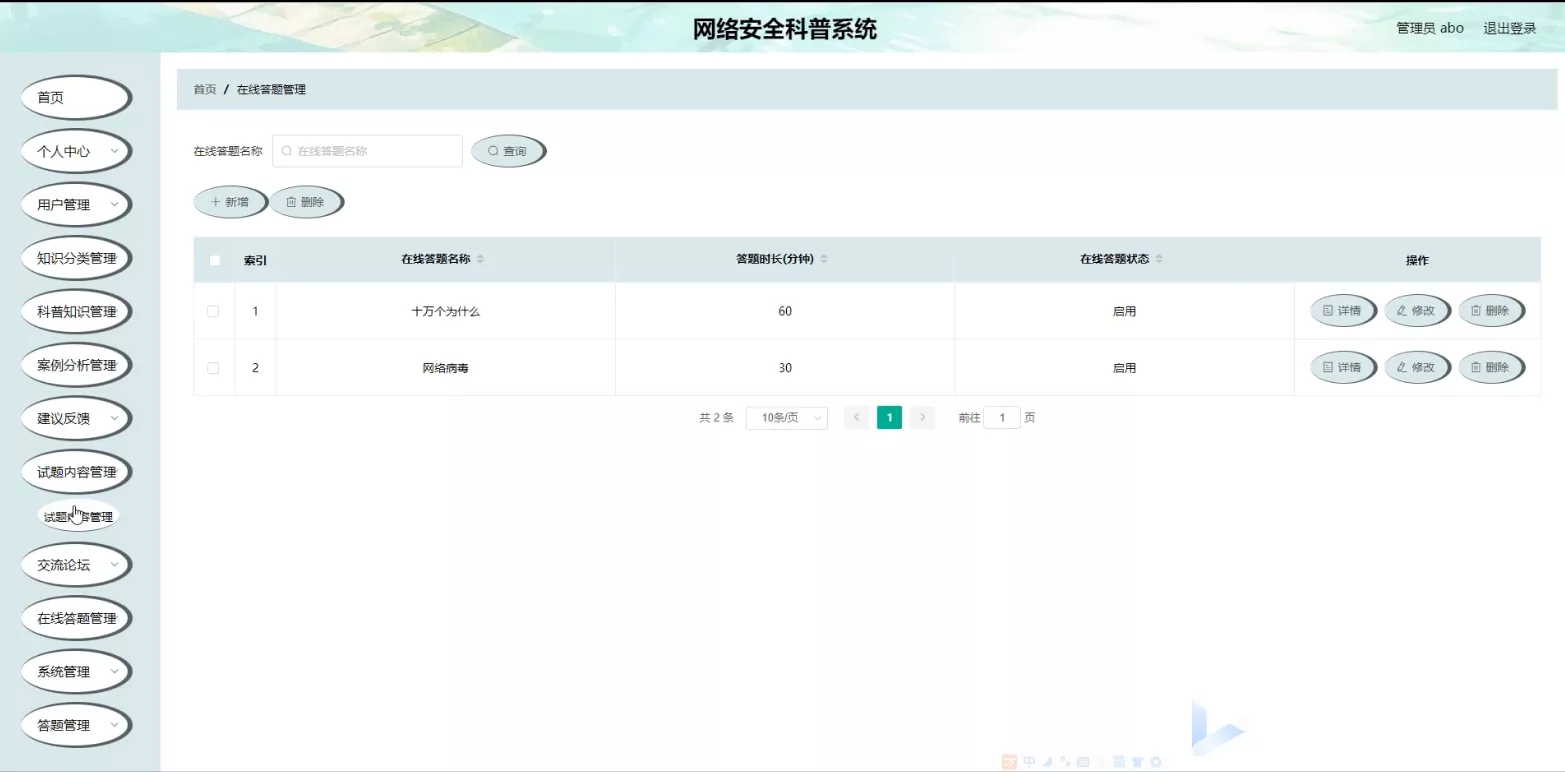Click the 首页 breadcrumb link
Screen dimensions: 1565x772
click(204, 89)
